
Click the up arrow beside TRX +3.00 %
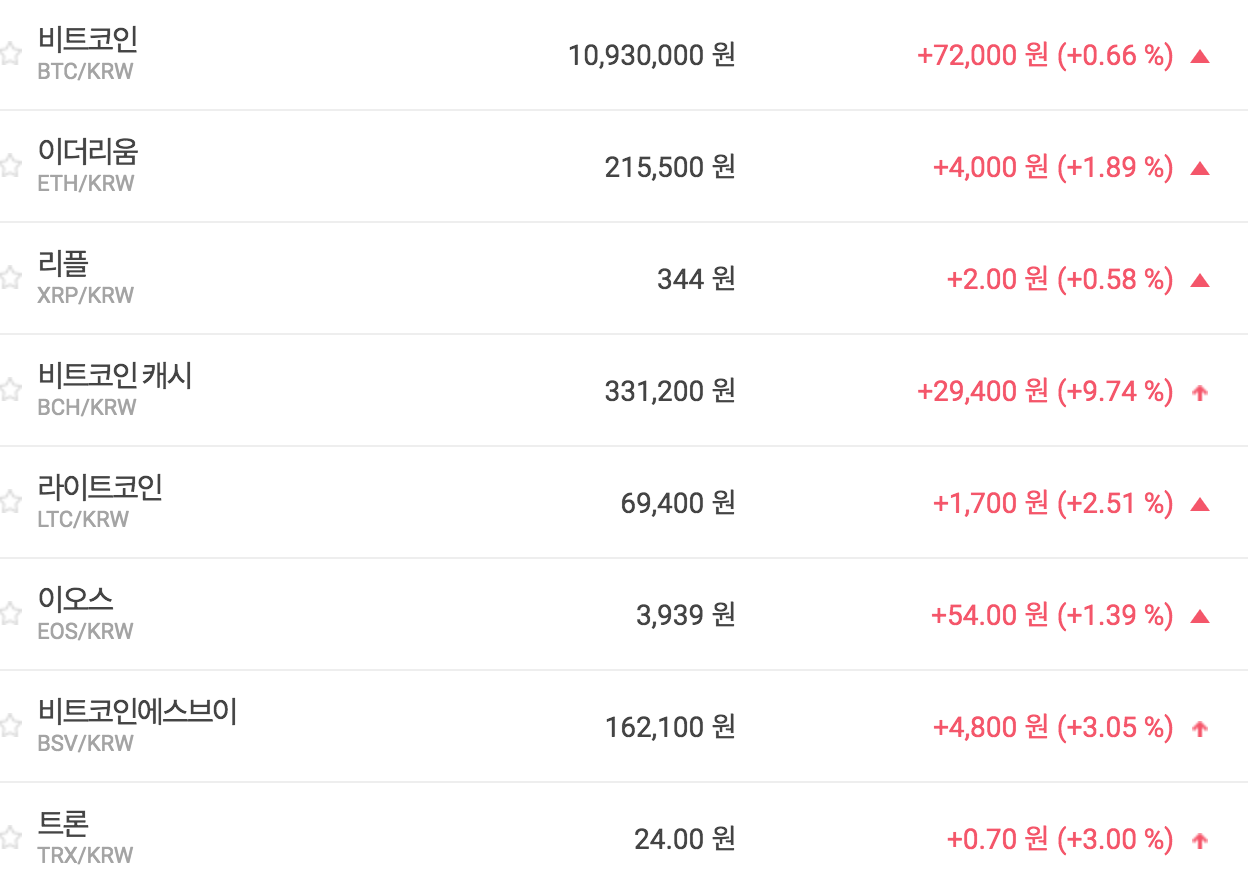[x=1200, y=840]
